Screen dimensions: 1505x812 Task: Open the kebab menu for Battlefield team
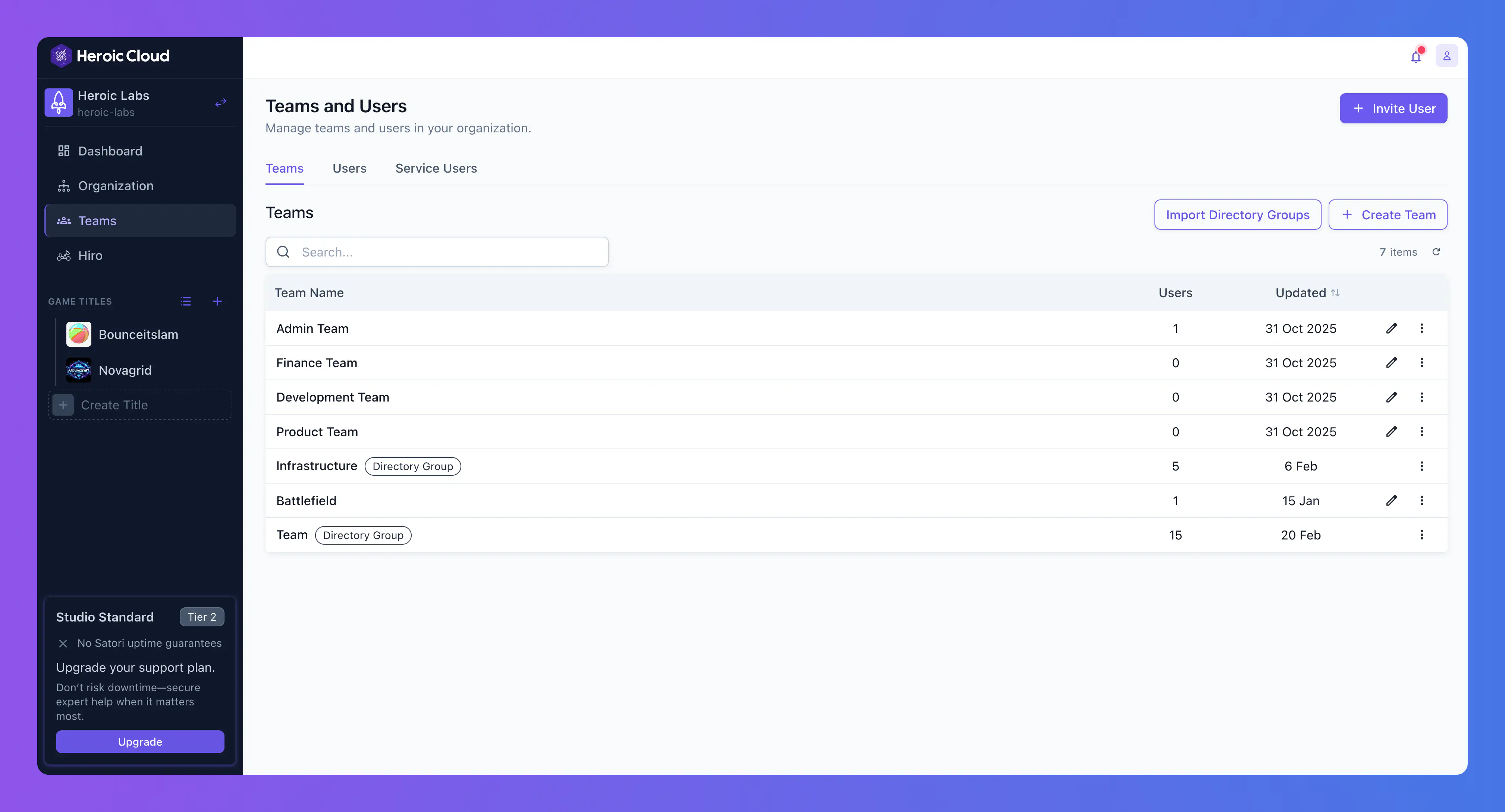tap(1422, 501)
